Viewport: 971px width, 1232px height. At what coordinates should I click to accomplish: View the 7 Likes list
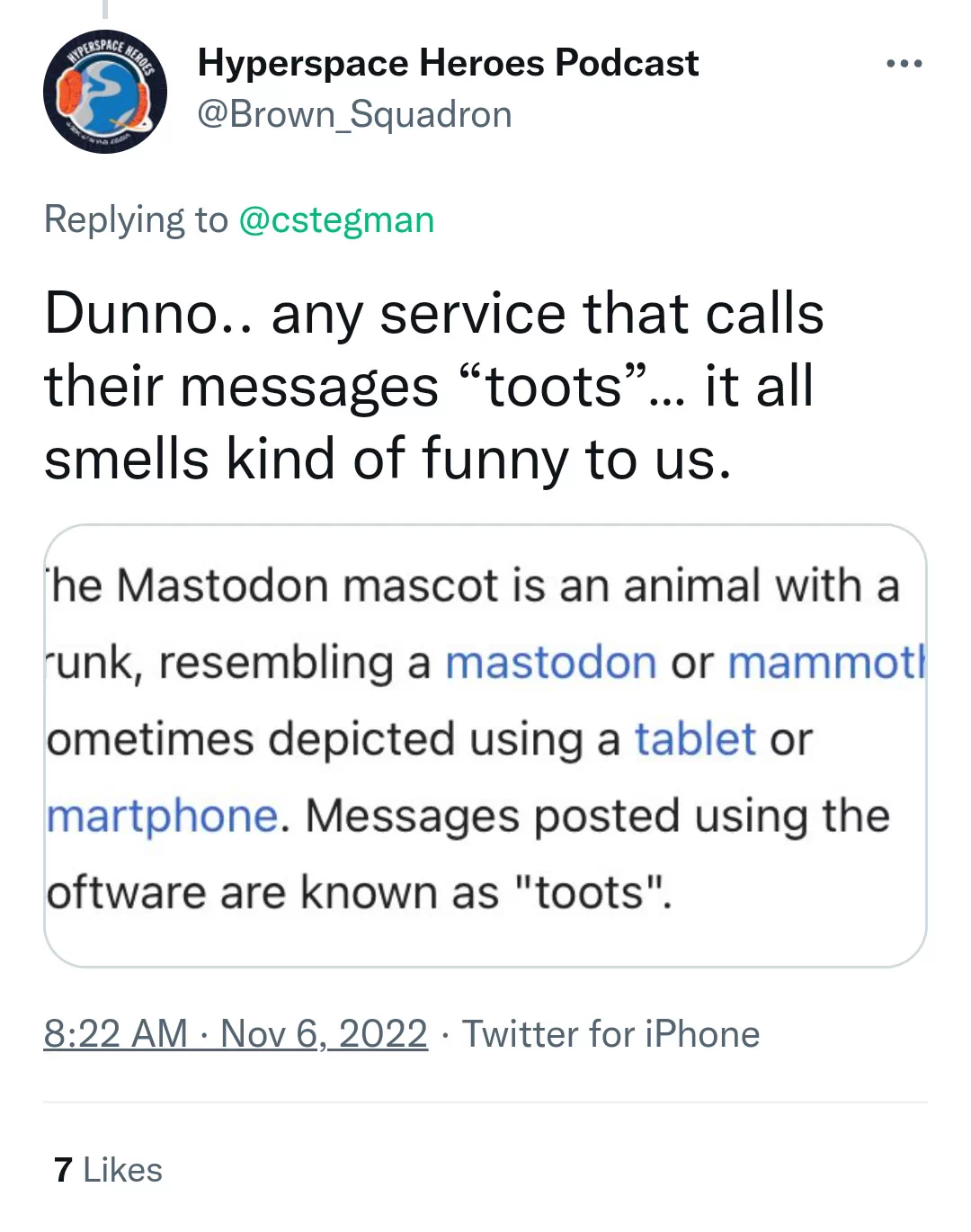(108, 1170)
